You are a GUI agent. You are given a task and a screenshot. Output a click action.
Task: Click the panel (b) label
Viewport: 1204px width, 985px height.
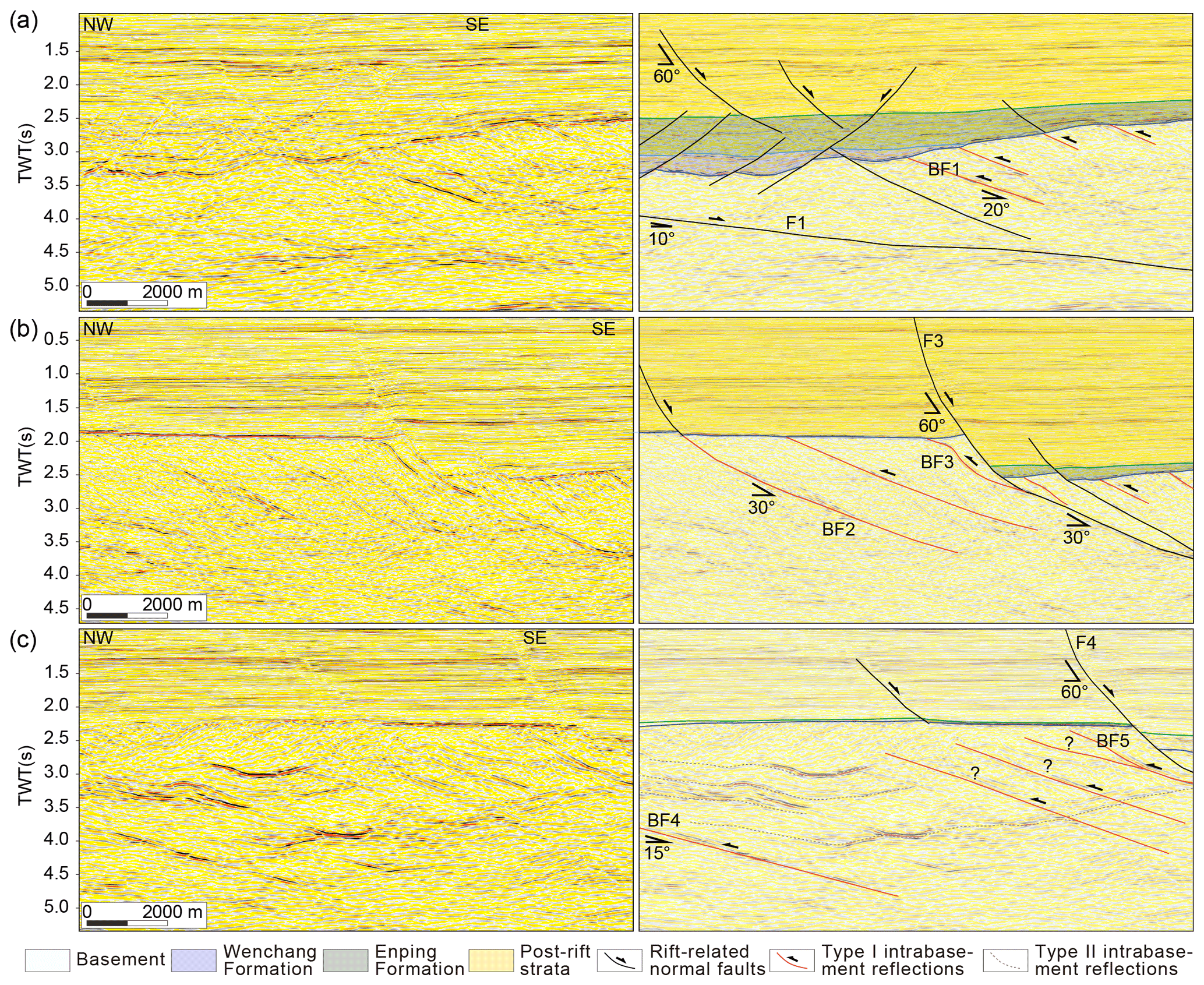(23, 329)
